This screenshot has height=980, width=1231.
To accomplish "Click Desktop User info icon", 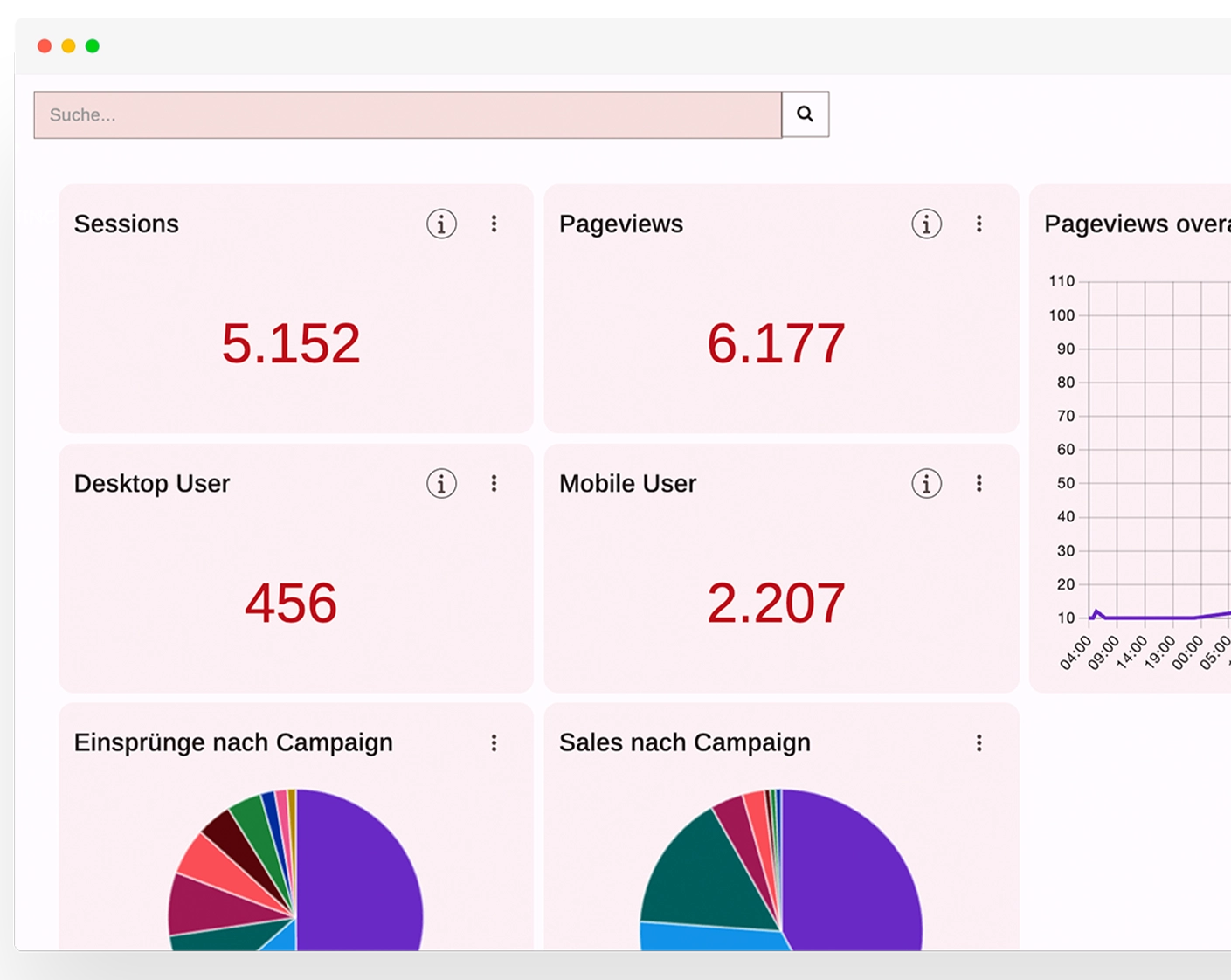I will click(x=441, y=484).
